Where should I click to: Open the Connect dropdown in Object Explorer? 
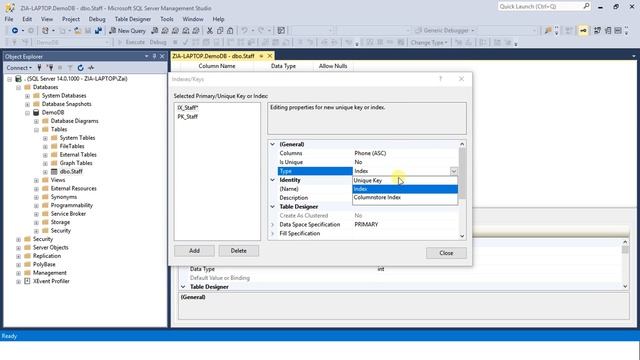click(x=19, y=68)
